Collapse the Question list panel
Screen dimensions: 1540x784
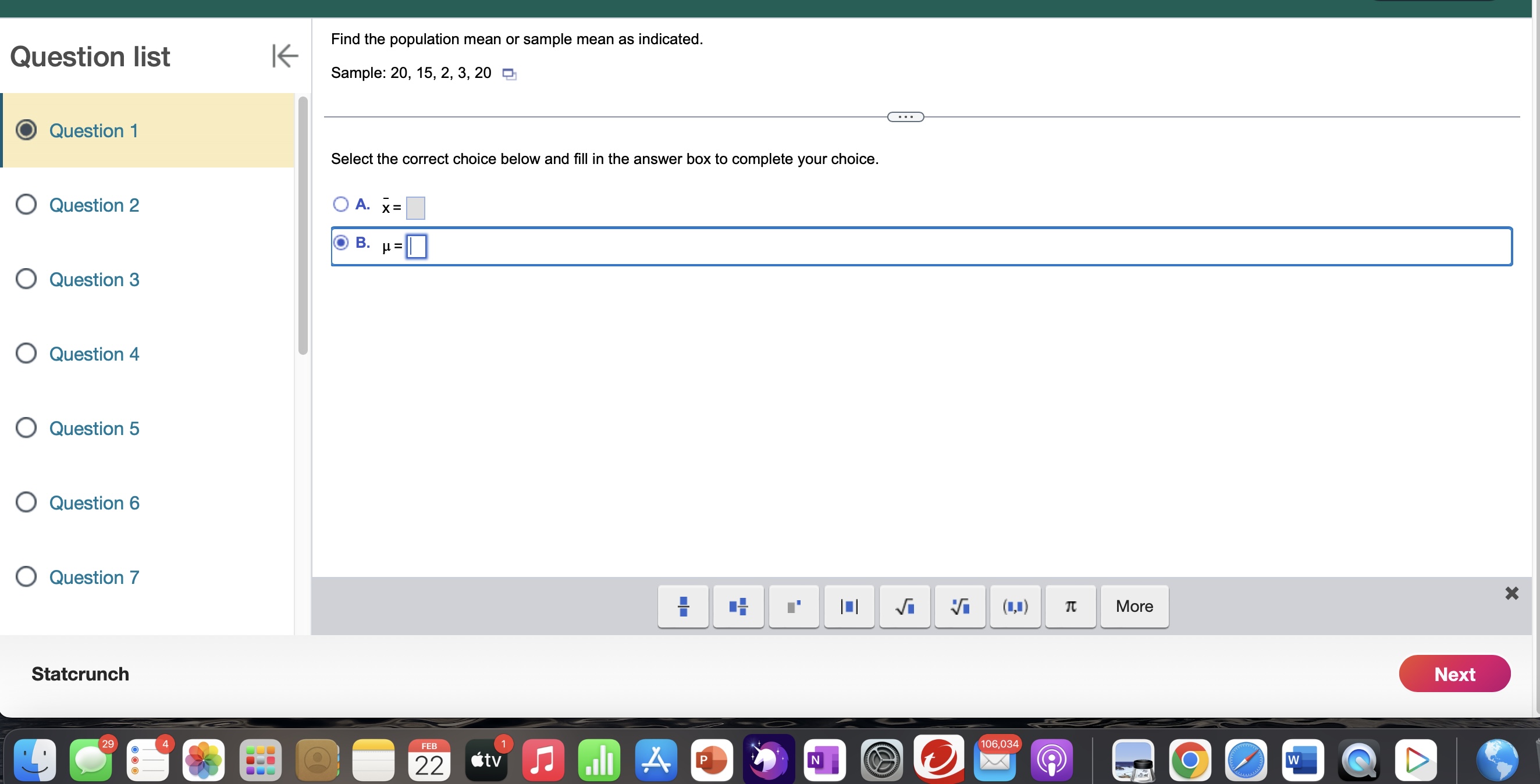tap(284, 56)
